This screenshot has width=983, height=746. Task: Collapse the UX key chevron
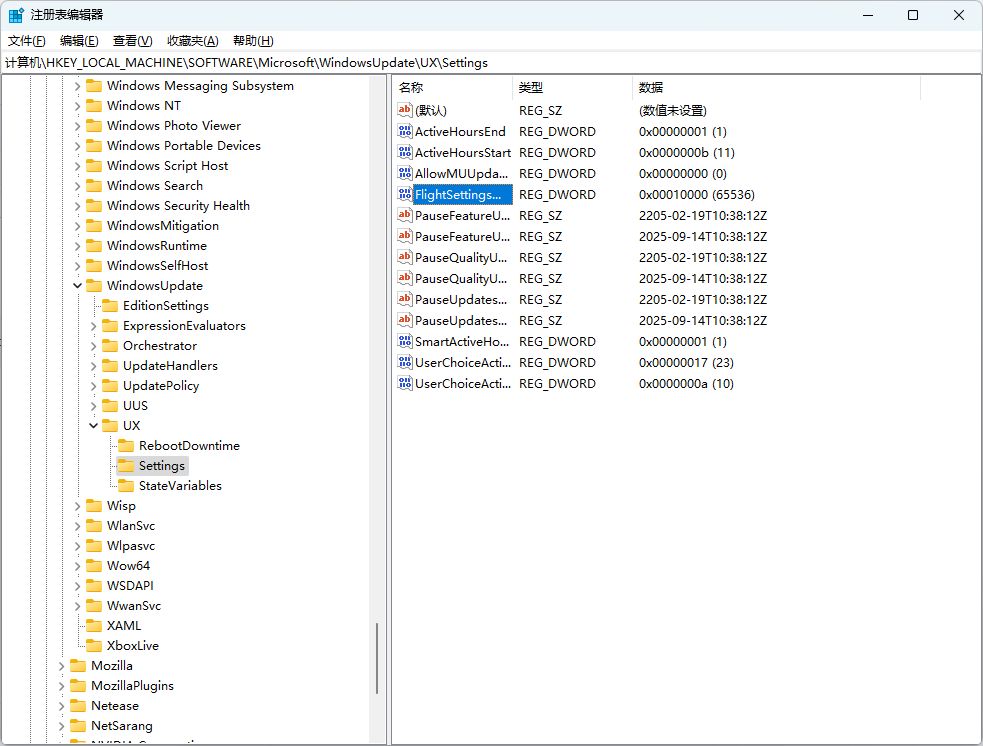click(x=94, y=426)
